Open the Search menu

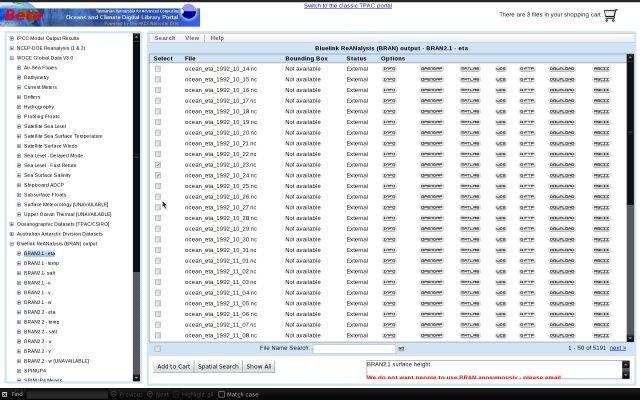click(165, 38)
